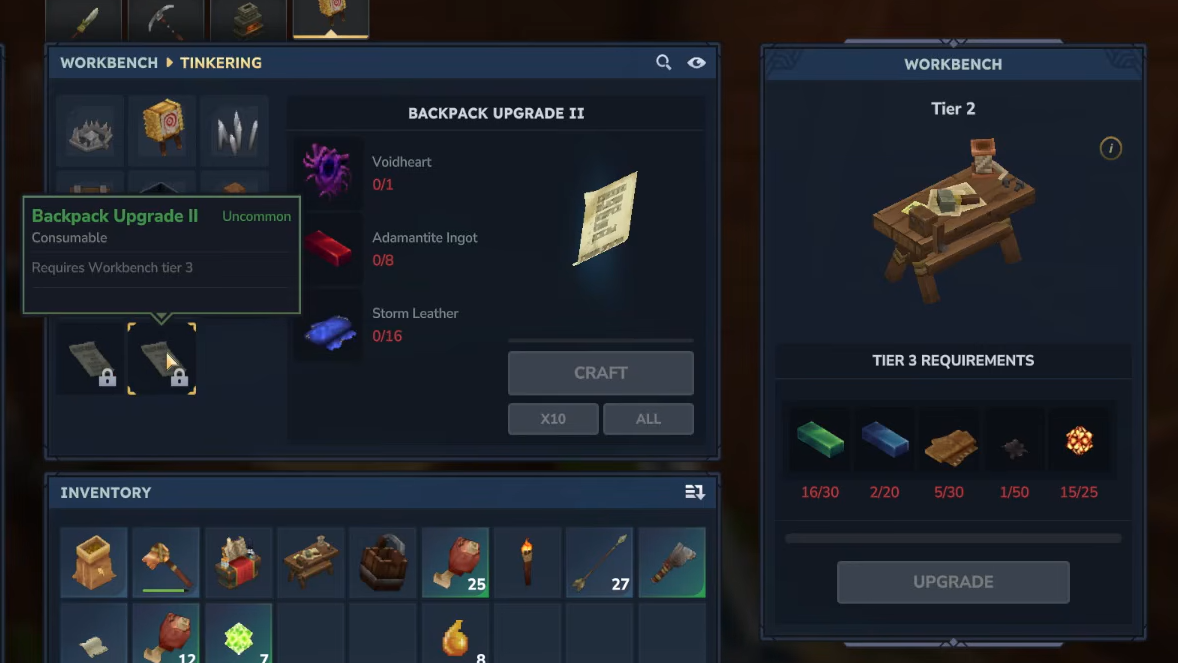Click the workbench info icon
Viewport: 1178px width, 663px height.
coord(1110,148)
